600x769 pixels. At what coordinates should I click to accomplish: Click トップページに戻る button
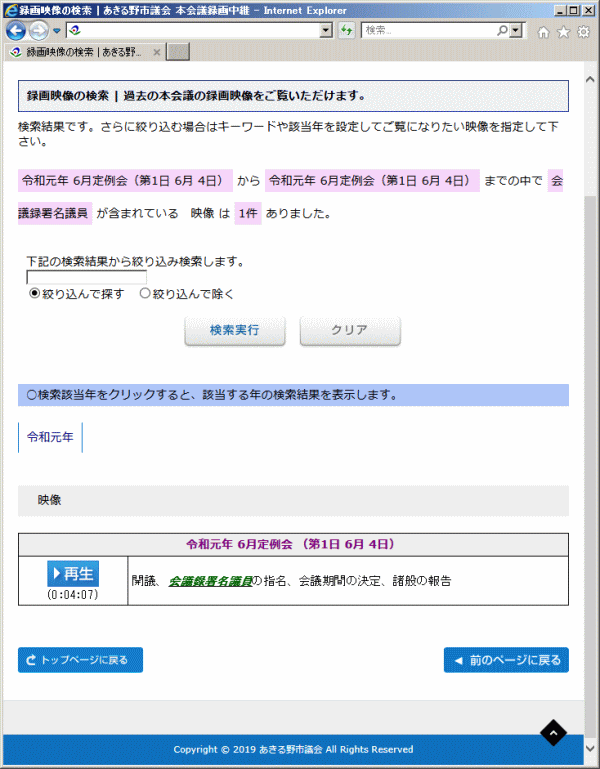coord(80,660)
